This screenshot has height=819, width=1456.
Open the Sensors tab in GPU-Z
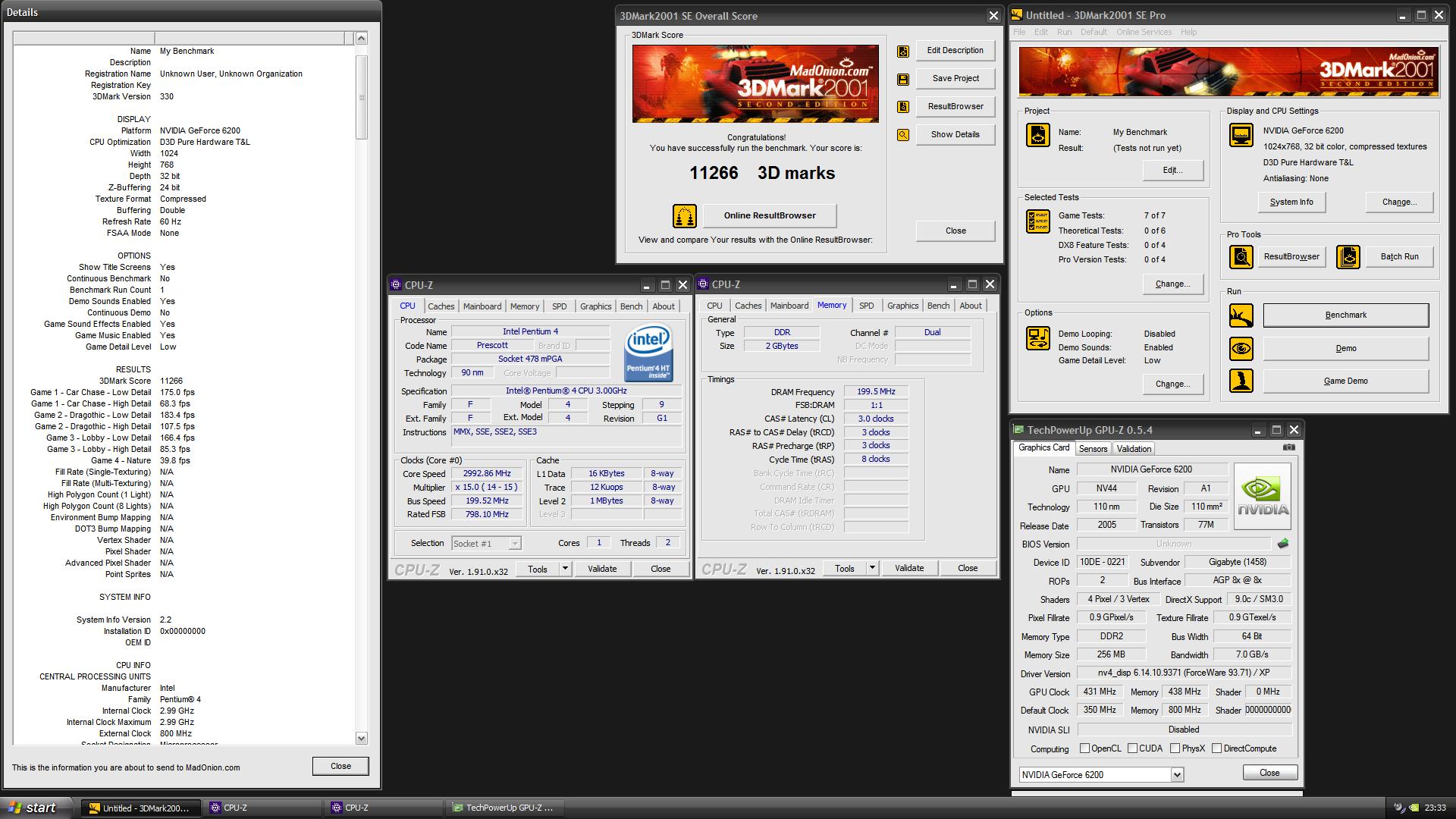(1093, 449)
